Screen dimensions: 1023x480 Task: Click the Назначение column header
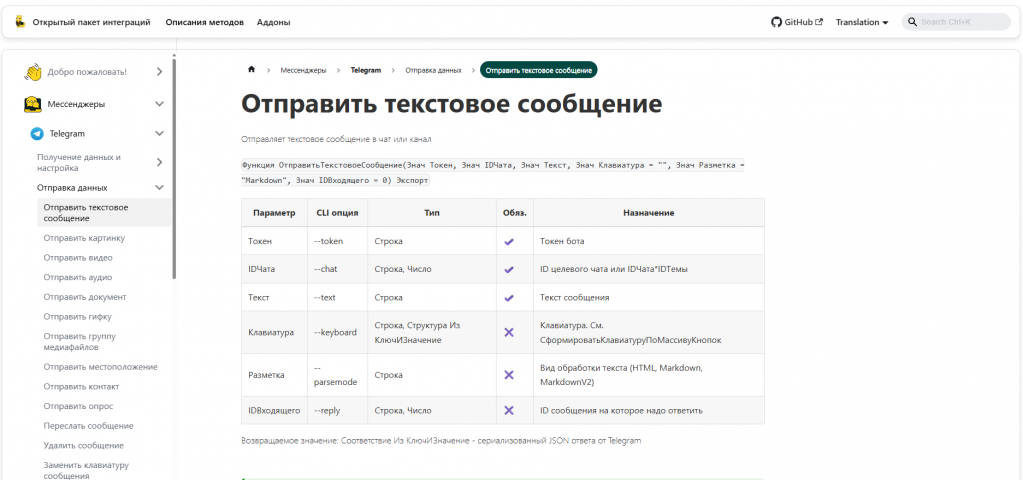click(x=649, y=213)
